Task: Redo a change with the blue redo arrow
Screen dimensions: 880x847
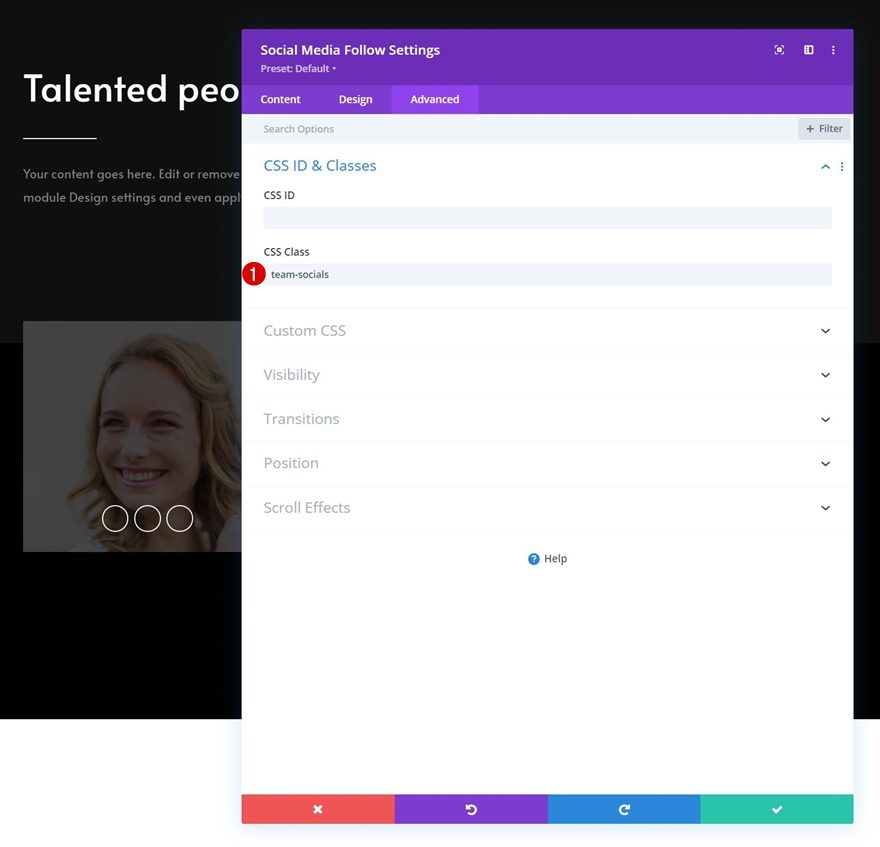Action: tap(624, 809)
